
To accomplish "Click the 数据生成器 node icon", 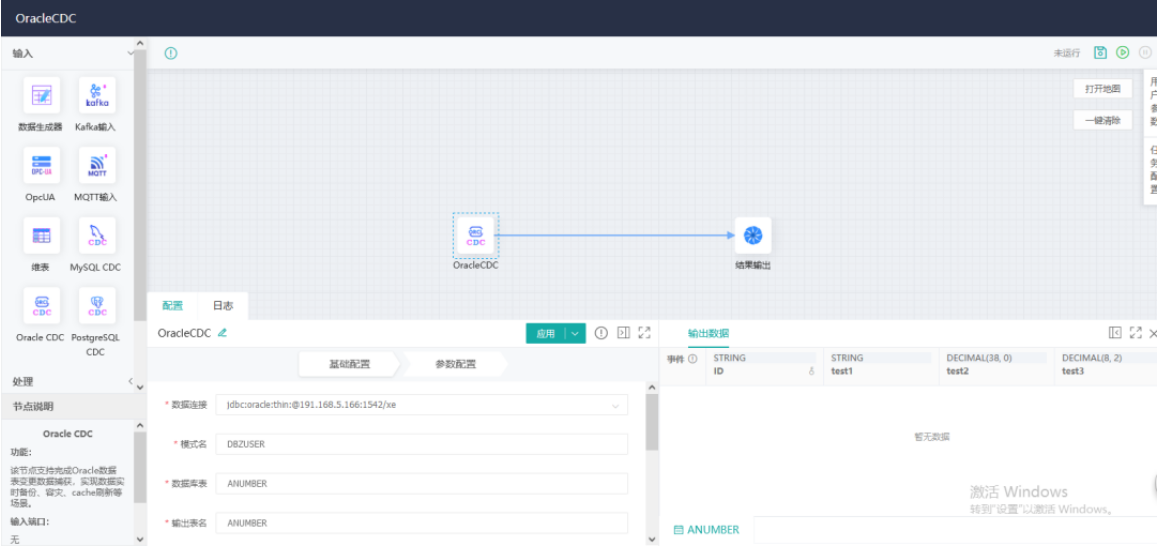I will click(42, 95).
